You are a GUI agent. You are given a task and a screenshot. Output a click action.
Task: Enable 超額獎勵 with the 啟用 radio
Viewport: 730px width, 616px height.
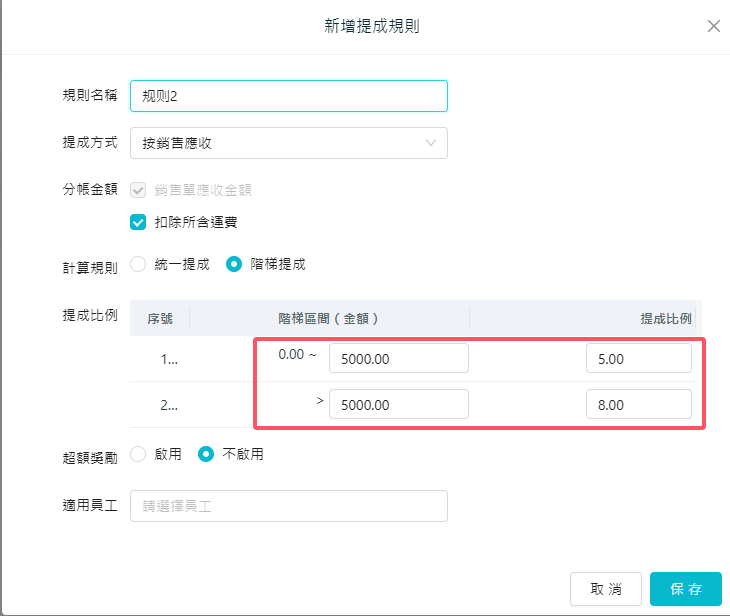pos(139,454)
